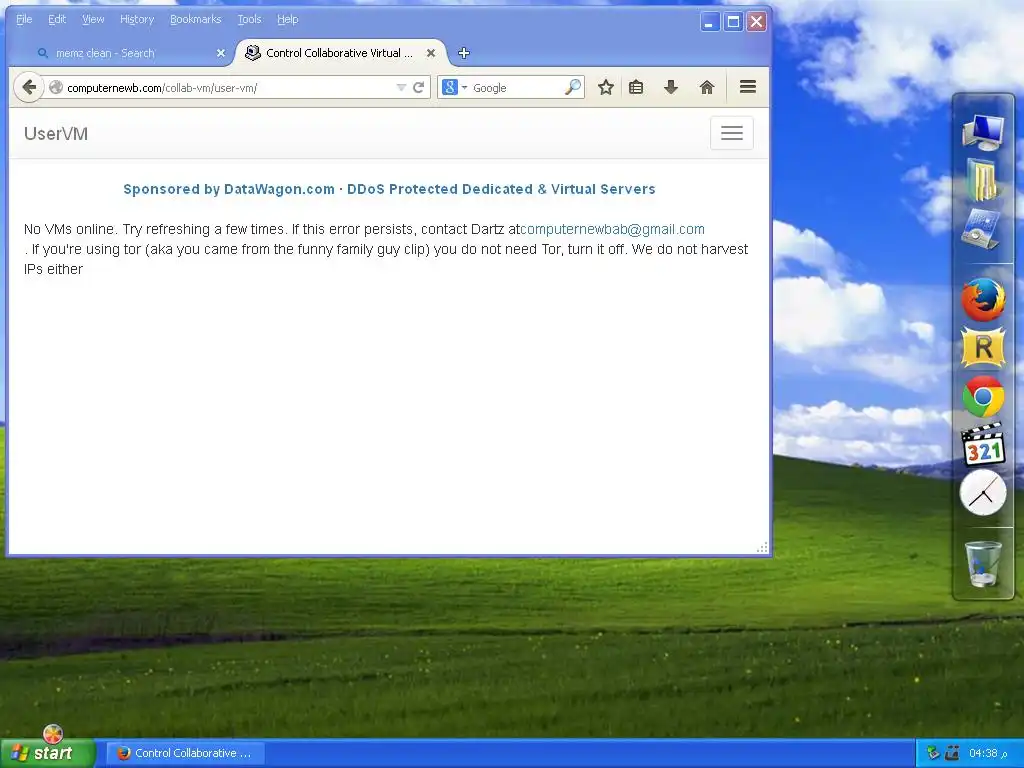Viewport: 1024px width, 768px height.
Task: Open the View menu
Action: [x=93, y=20]
